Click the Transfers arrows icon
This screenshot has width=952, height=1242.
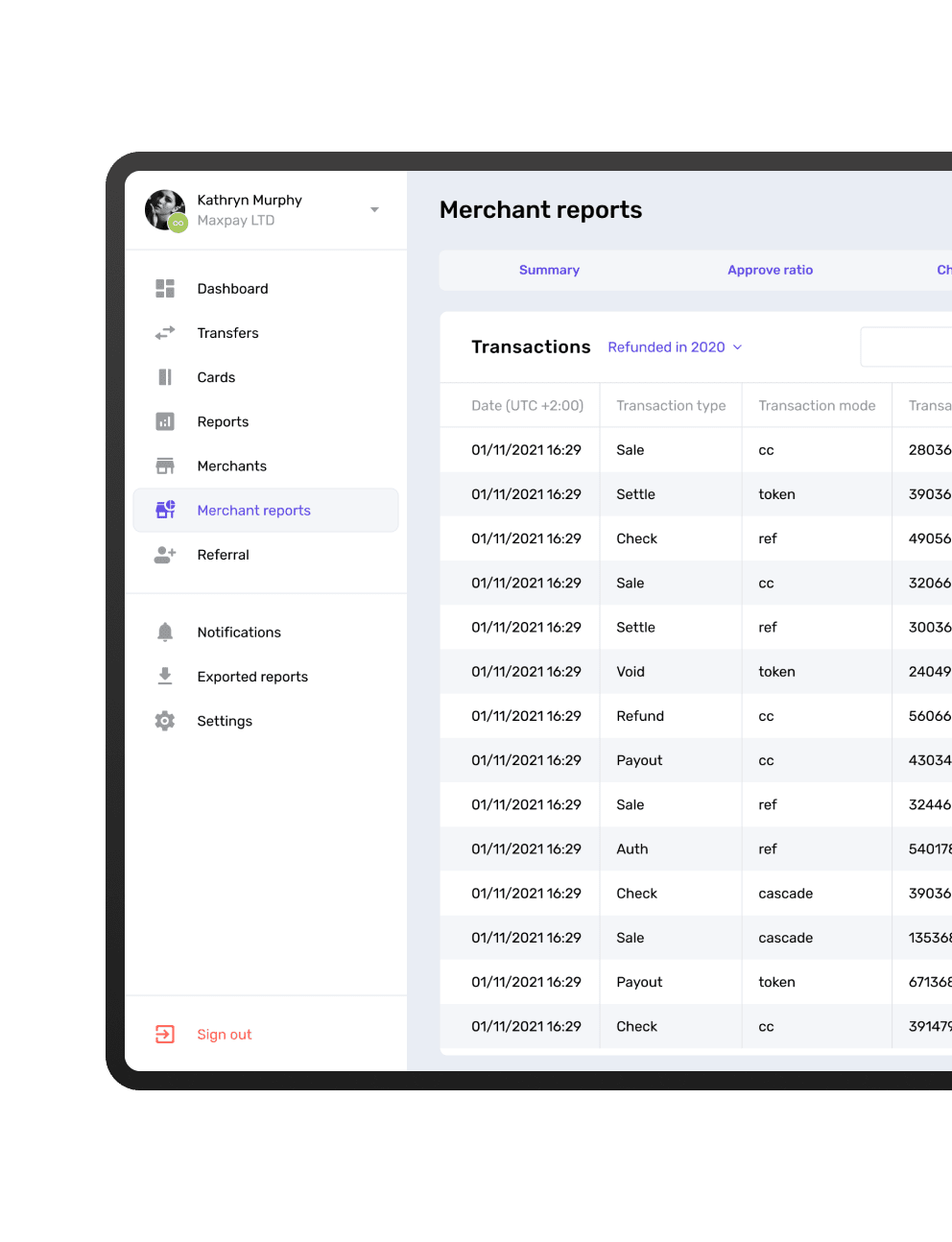(165, 333)
